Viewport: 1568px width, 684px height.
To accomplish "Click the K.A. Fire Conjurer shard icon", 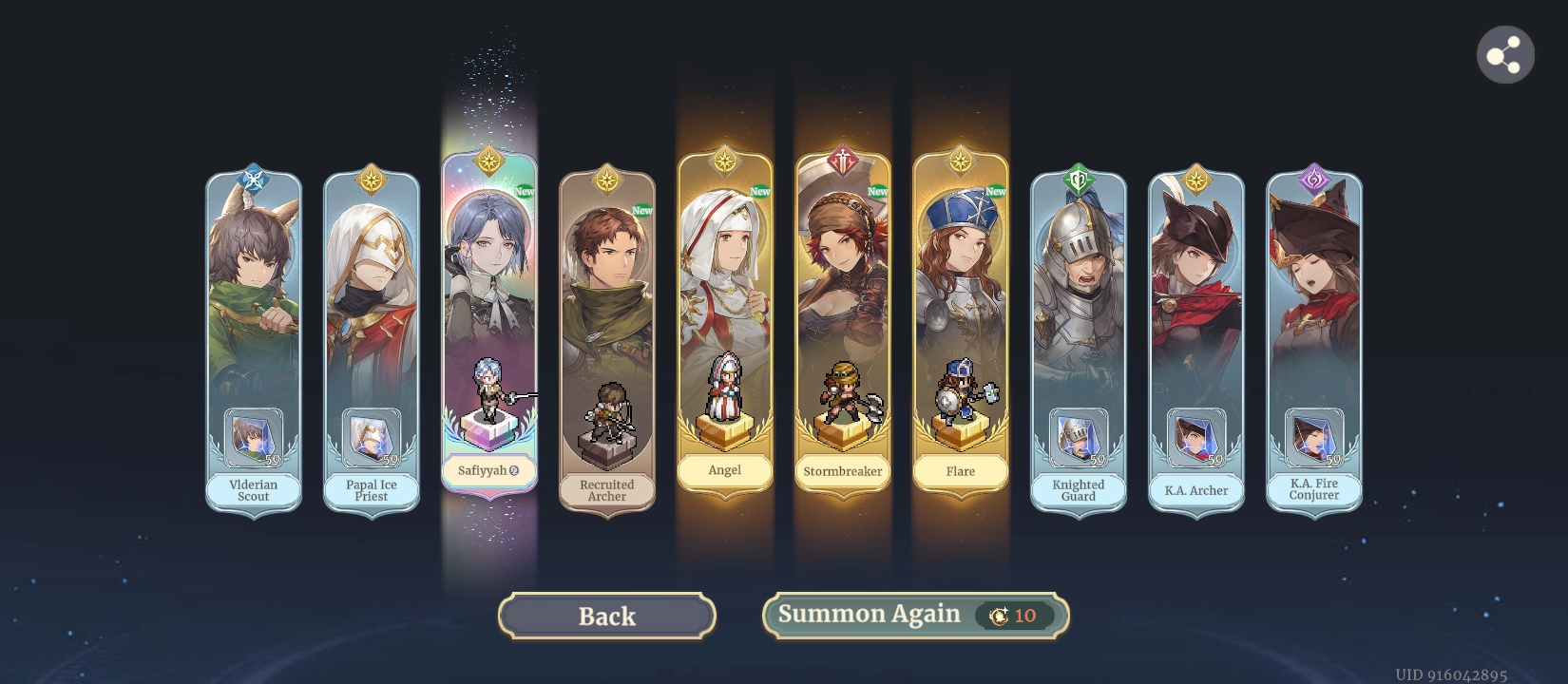I will [1314, 439].
